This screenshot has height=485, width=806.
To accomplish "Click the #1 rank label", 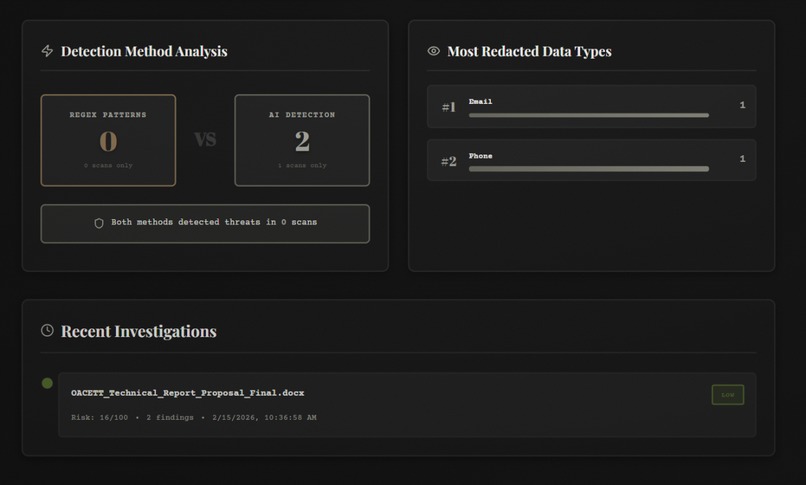I will click(x=449, y=107).
